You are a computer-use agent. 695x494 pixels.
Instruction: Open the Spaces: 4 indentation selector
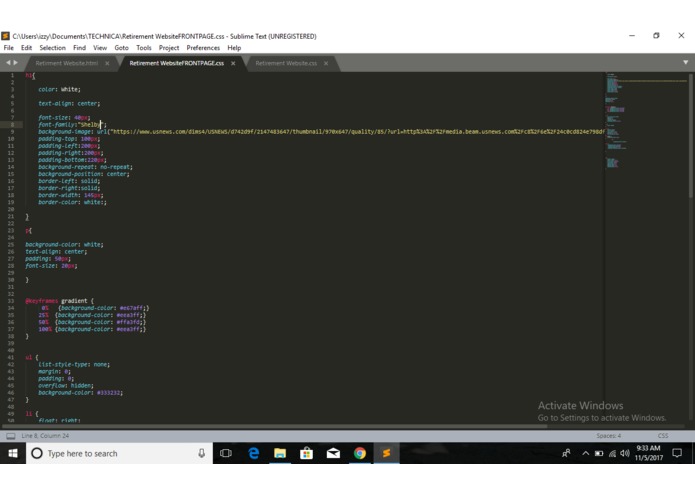pos(609,436)
